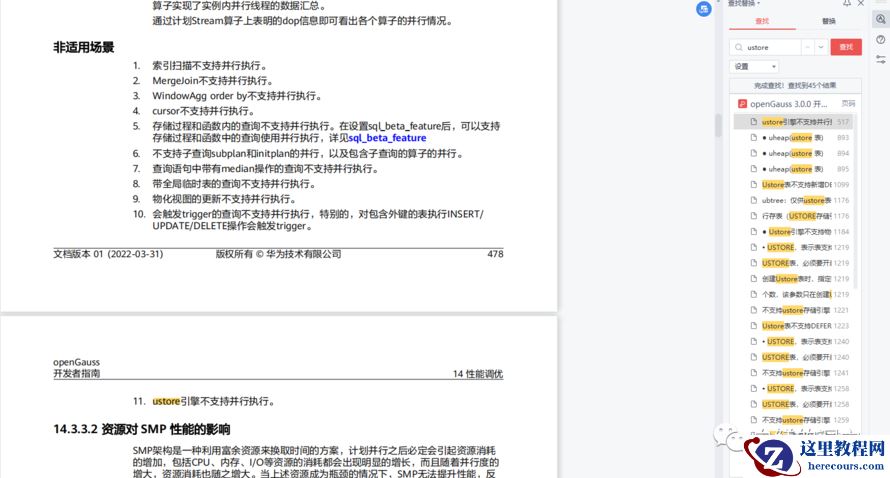Image resolution: width=890 pixels, height=478 pixels.
Task: Select bulleted USTORE, 表示表支持 result on page 1240
Action: [x=793, y=342]
